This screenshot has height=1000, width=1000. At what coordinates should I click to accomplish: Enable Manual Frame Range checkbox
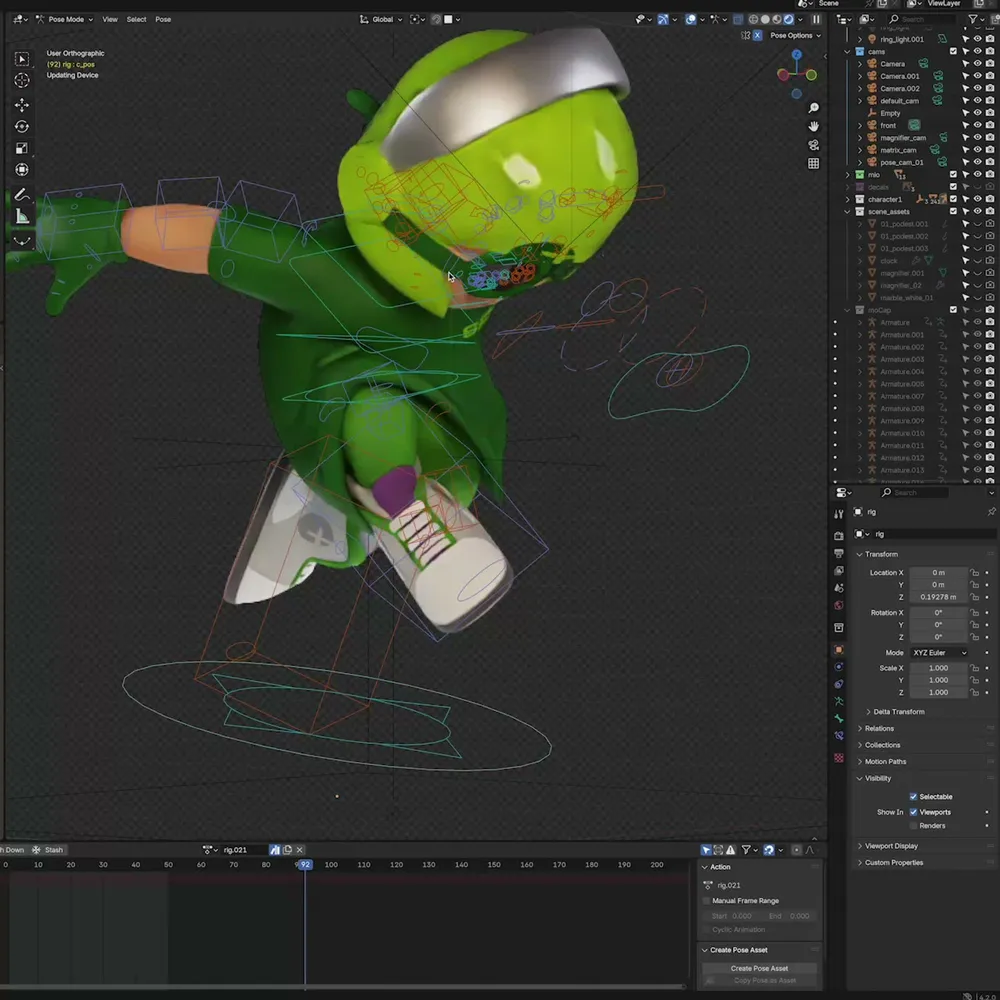706,901
